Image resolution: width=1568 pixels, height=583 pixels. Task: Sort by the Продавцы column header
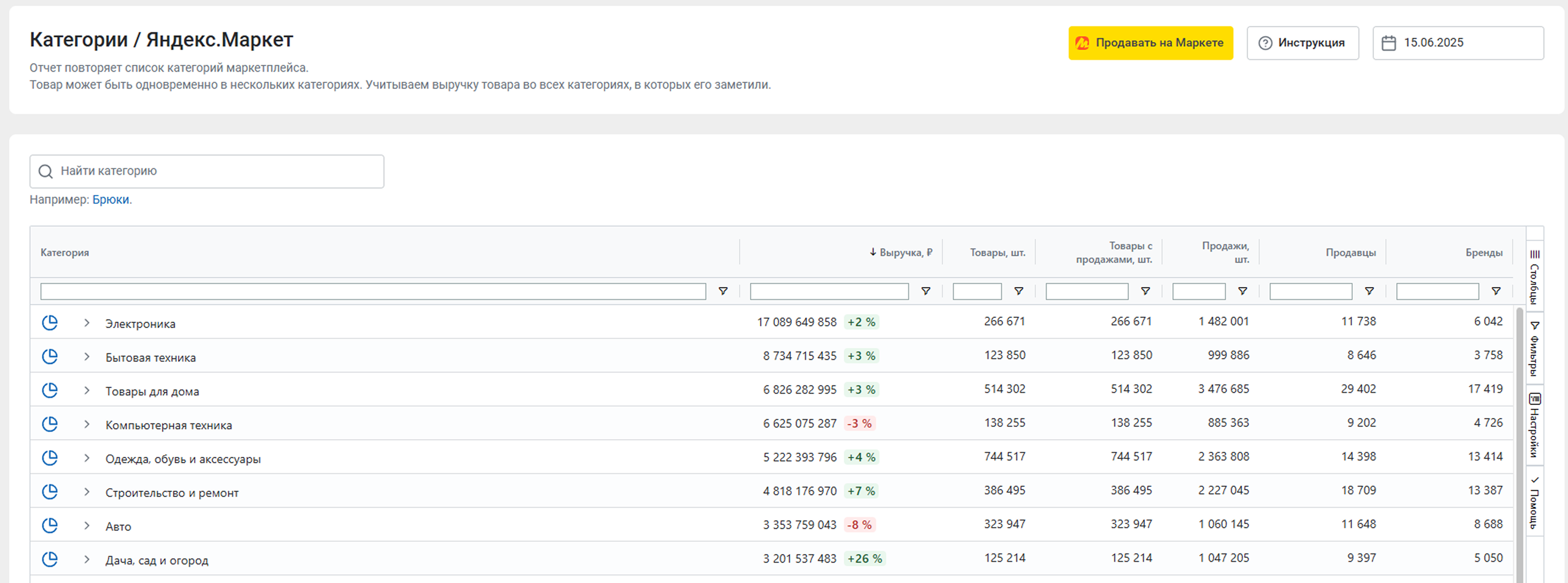click(x=1351, y=253)
